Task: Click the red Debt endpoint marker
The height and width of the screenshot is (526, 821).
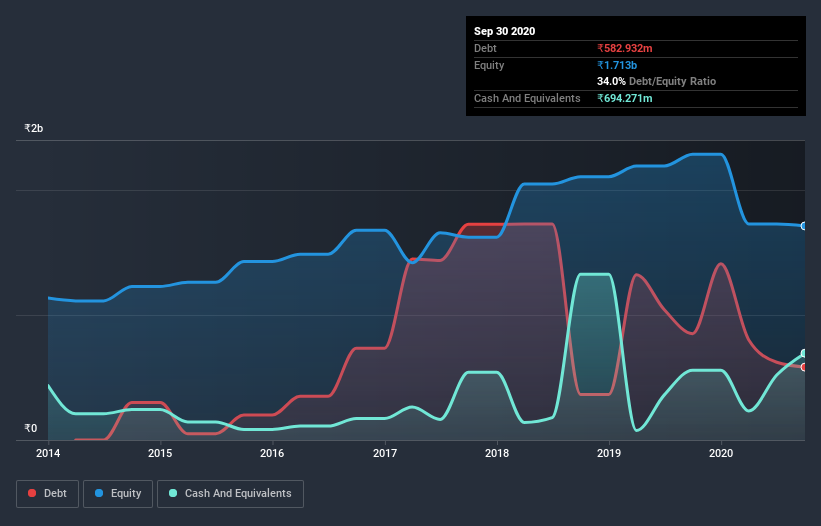Action: [804, 367]
